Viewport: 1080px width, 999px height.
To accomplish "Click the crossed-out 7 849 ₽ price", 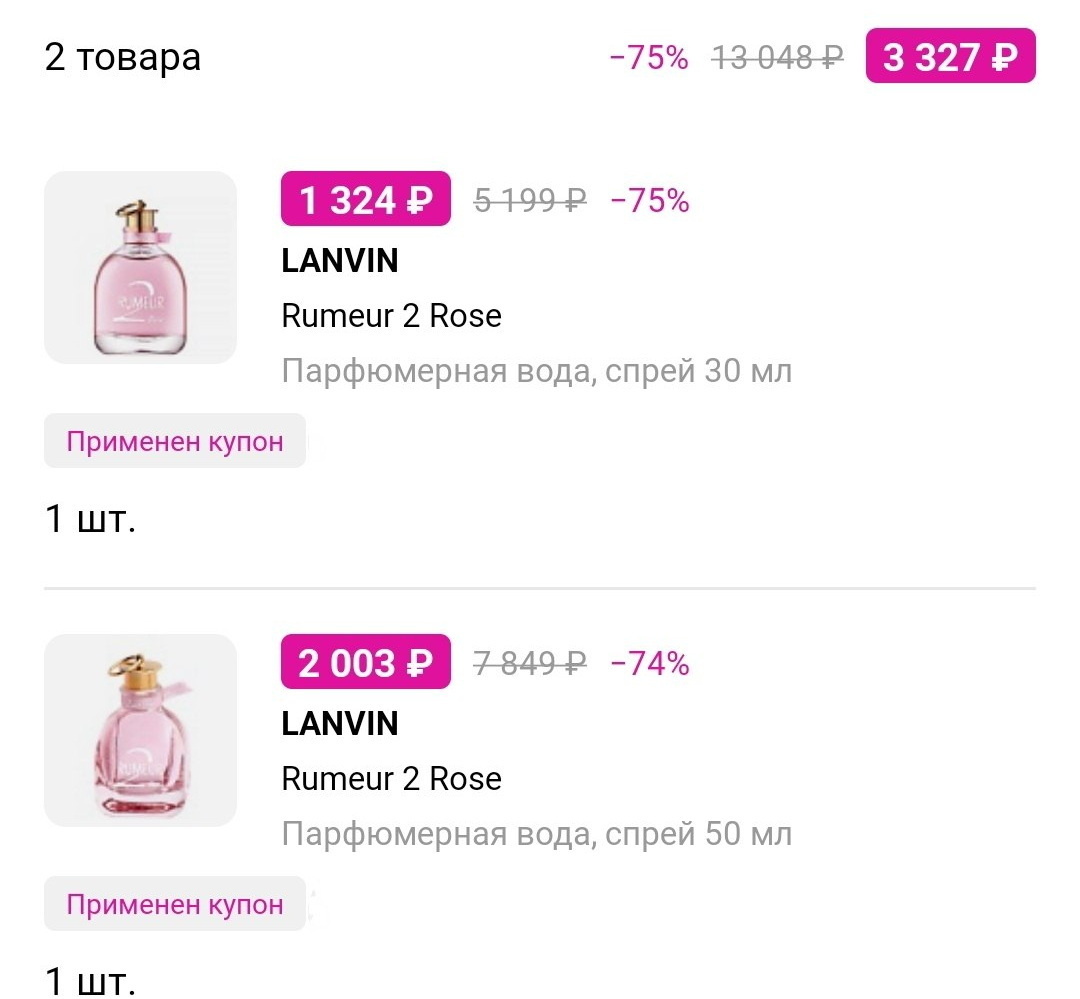I will (528, 661).
